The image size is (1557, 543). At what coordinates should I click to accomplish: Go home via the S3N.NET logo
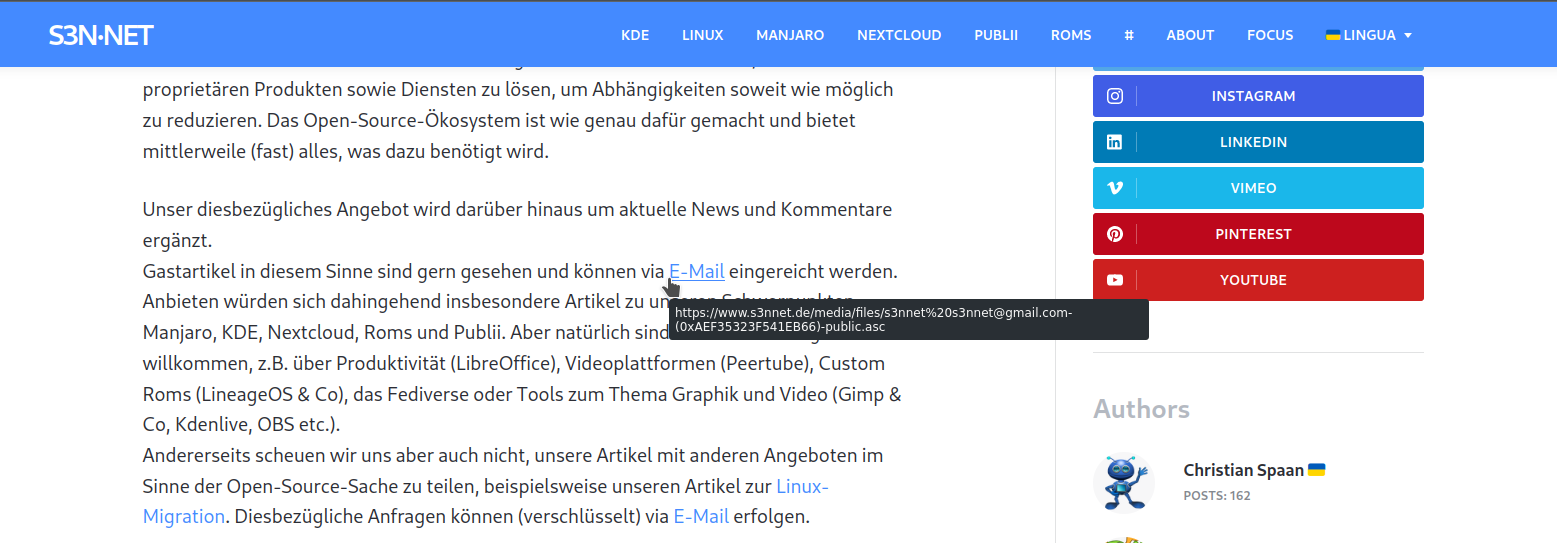[101, 35]
